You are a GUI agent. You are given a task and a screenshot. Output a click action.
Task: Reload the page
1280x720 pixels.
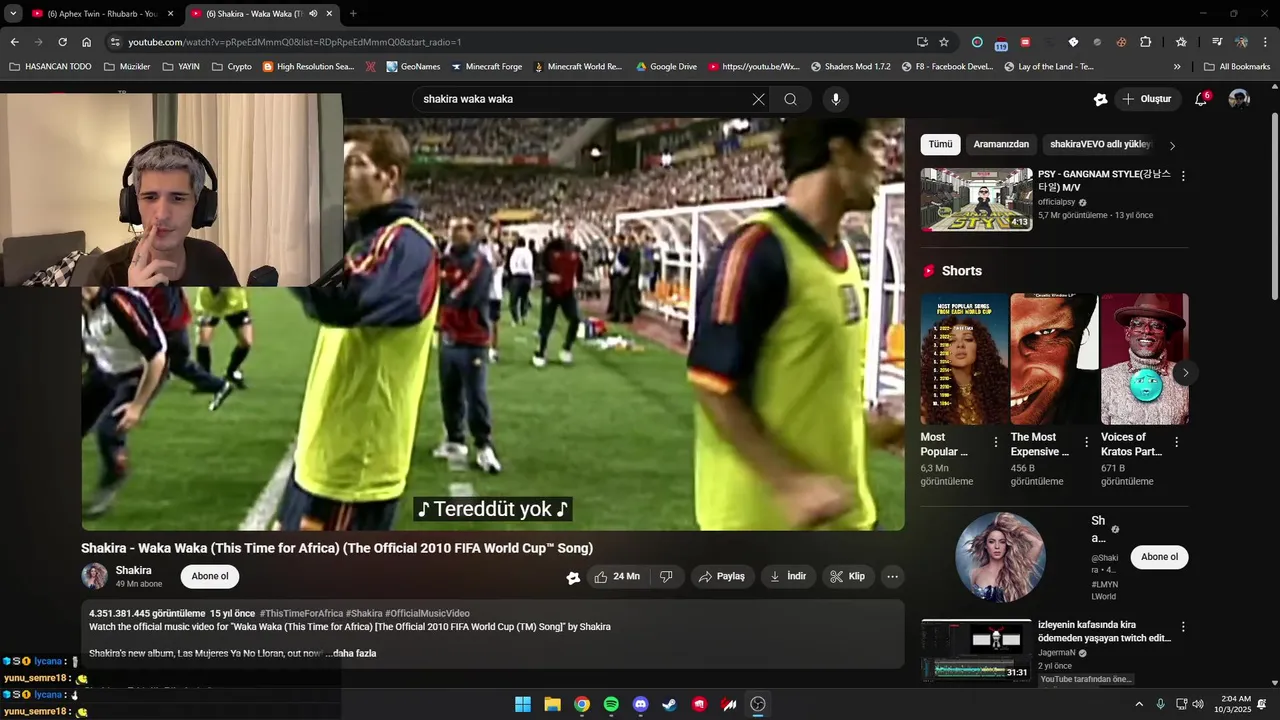[62, 42]
